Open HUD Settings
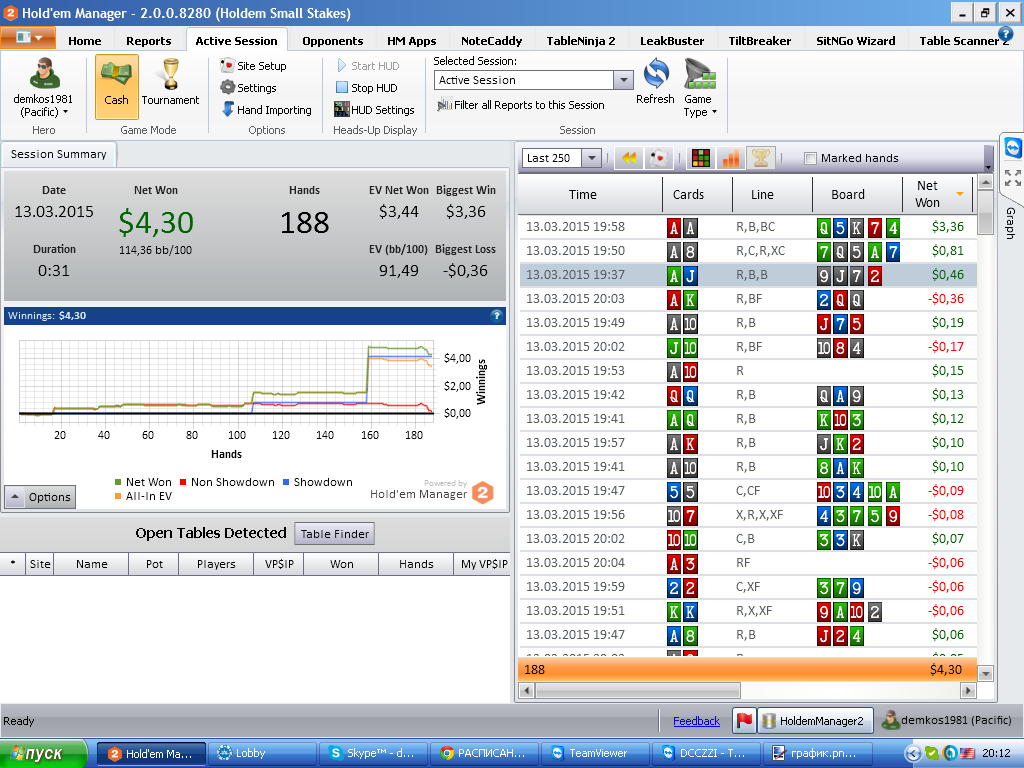The image size is (1024, 768). 374,110
